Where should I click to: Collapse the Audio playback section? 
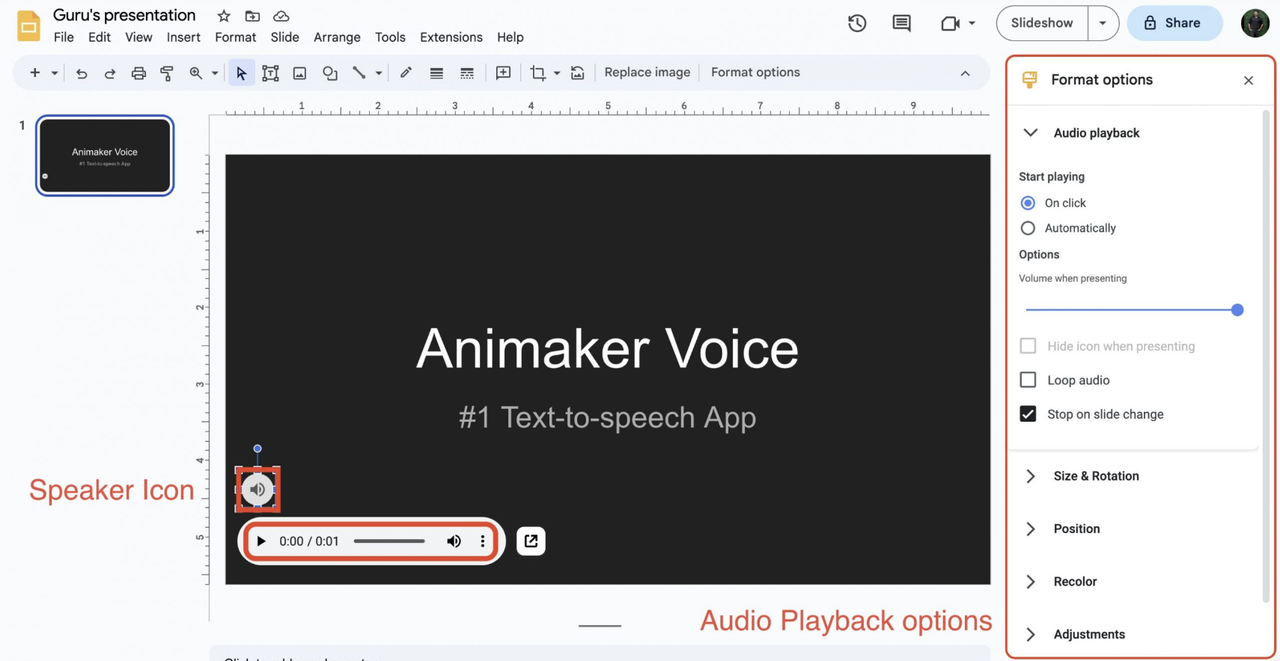(x=1031, y=133)
